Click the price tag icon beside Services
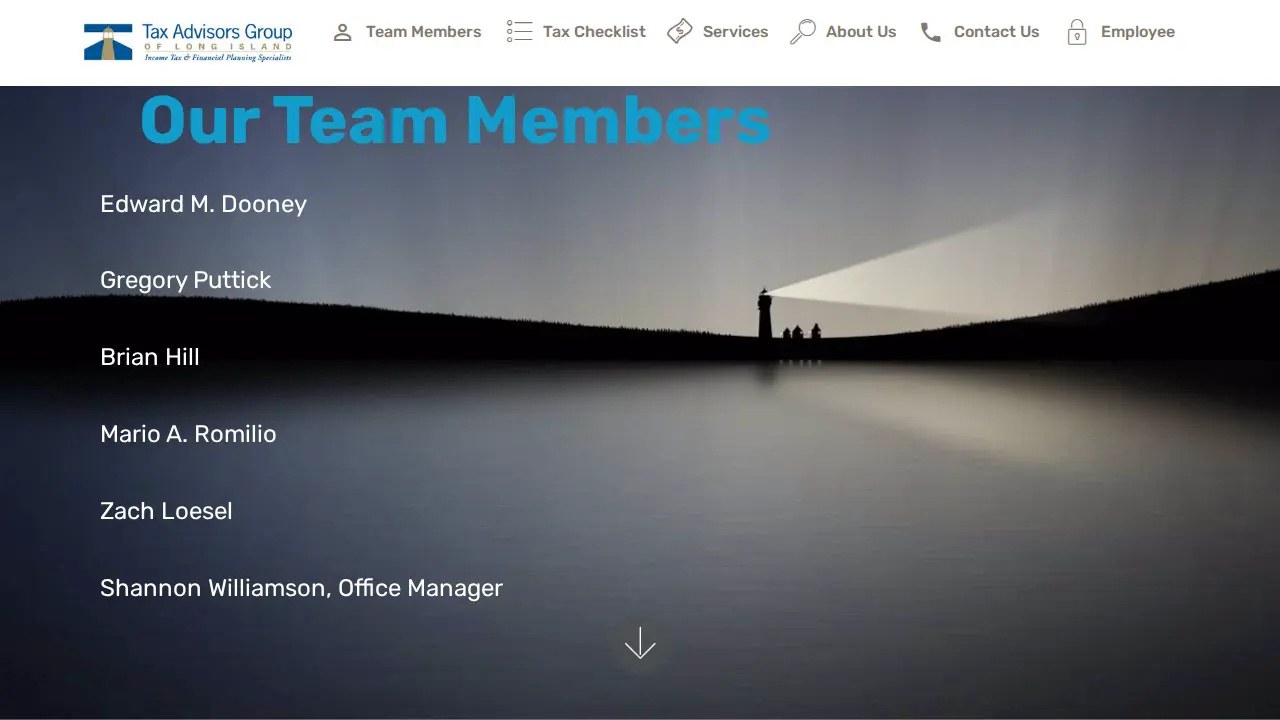The image size is (1280, 720). click(680, 32)
